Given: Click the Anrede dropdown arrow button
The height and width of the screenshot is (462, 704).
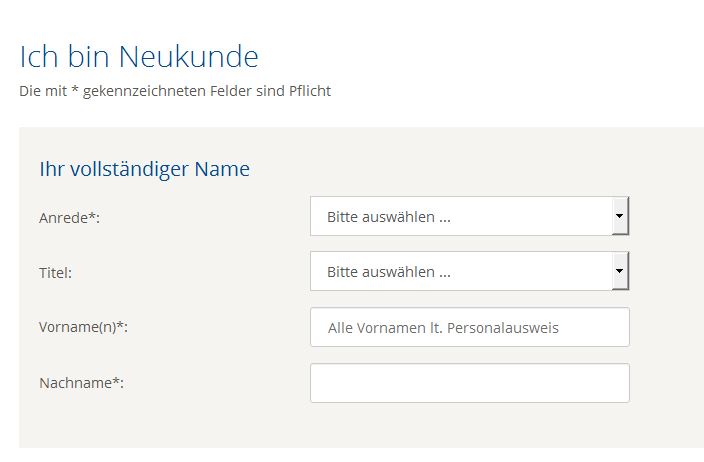Looking at the screenshot, I should pos(620,216).
